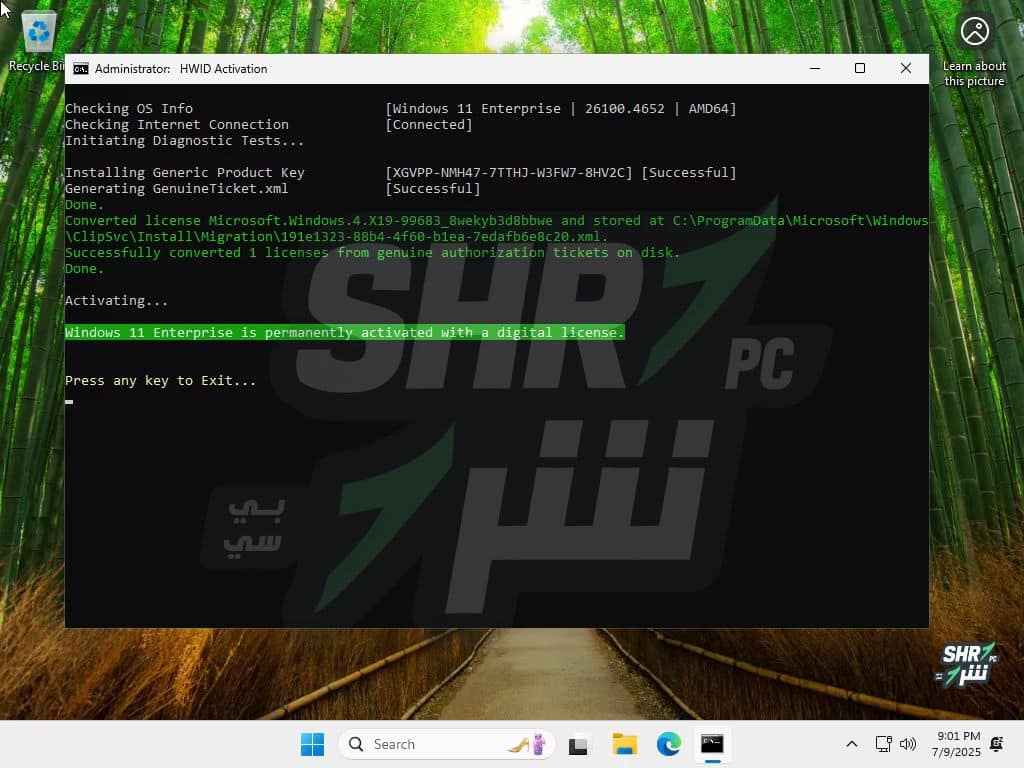Launch File Explorer from the taskbar
Screen dimensions: 1024x768
(624, 744)
